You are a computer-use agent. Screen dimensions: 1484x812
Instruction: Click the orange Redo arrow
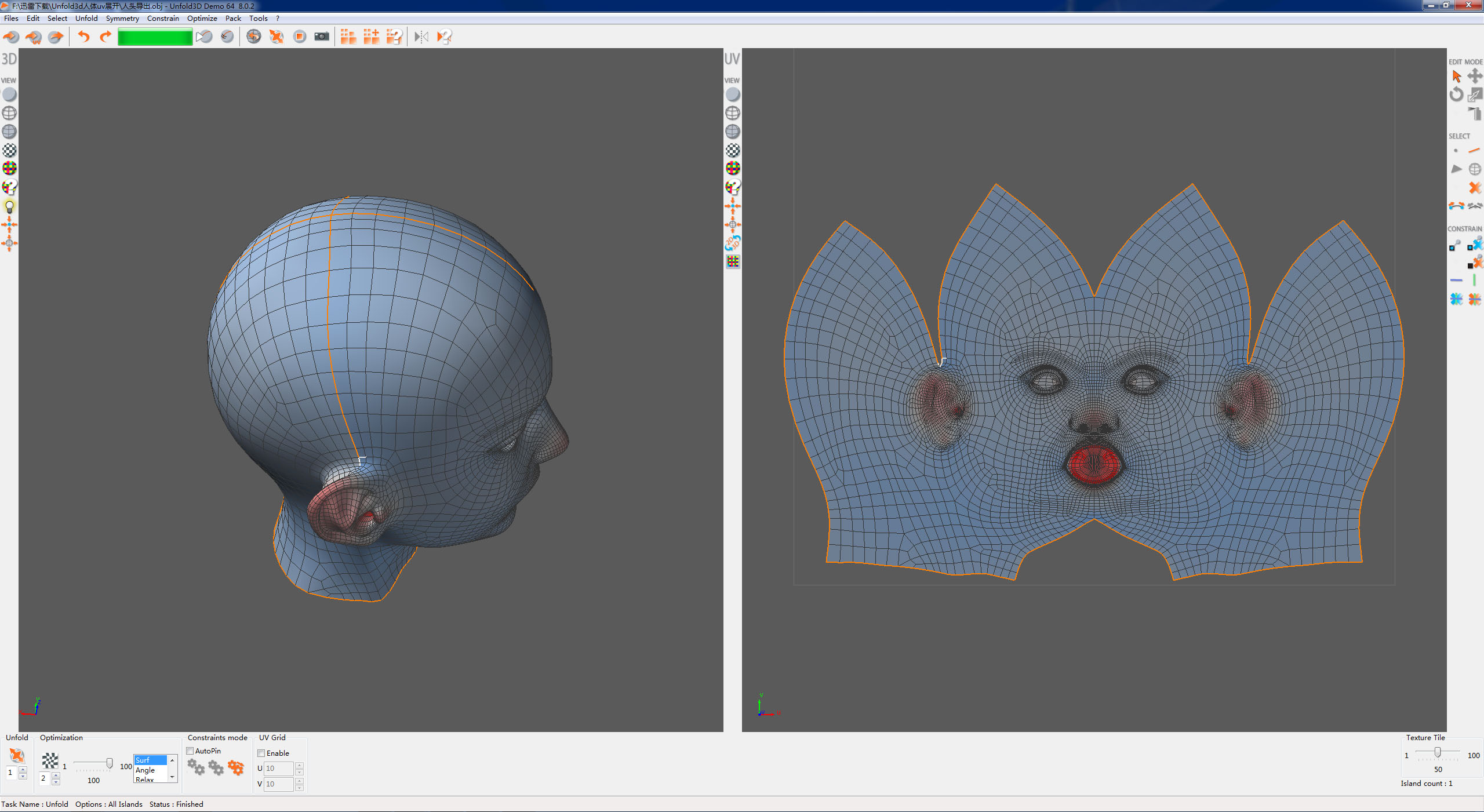coord(105,37)
